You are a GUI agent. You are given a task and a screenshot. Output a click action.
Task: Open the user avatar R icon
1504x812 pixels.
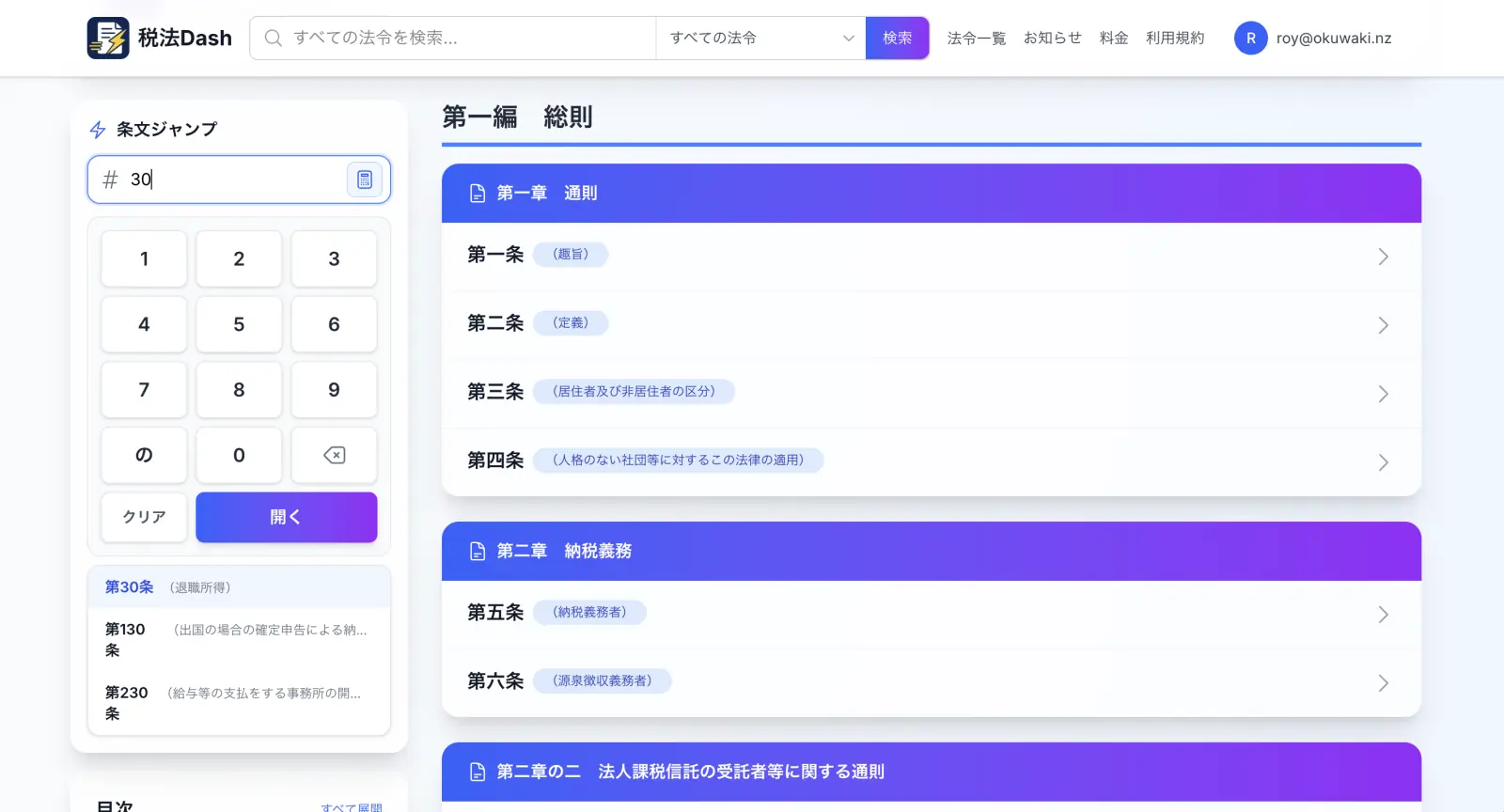point(1250,38)
